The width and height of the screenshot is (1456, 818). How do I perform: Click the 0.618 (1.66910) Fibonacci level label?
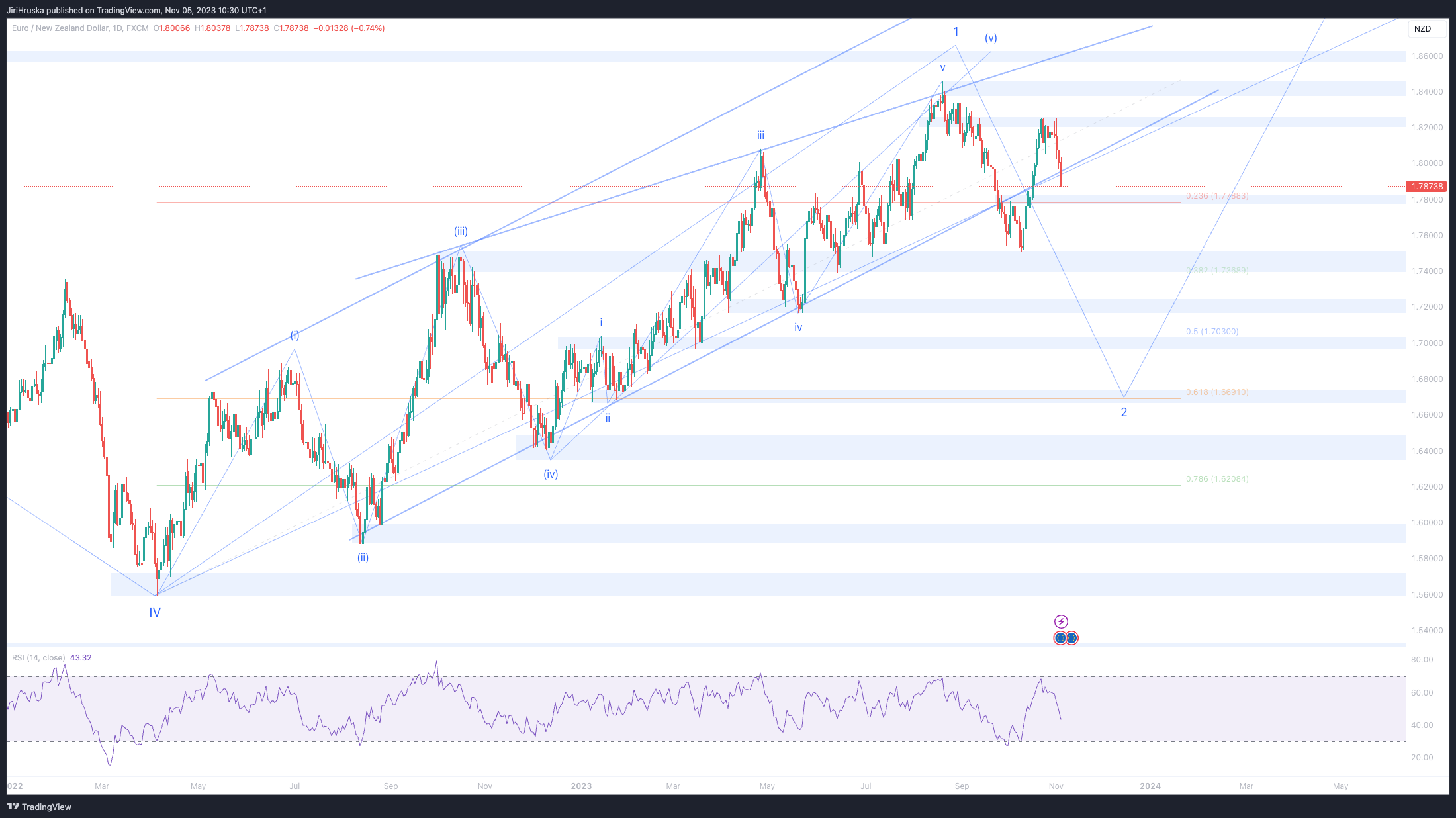tap(1216, 392)
